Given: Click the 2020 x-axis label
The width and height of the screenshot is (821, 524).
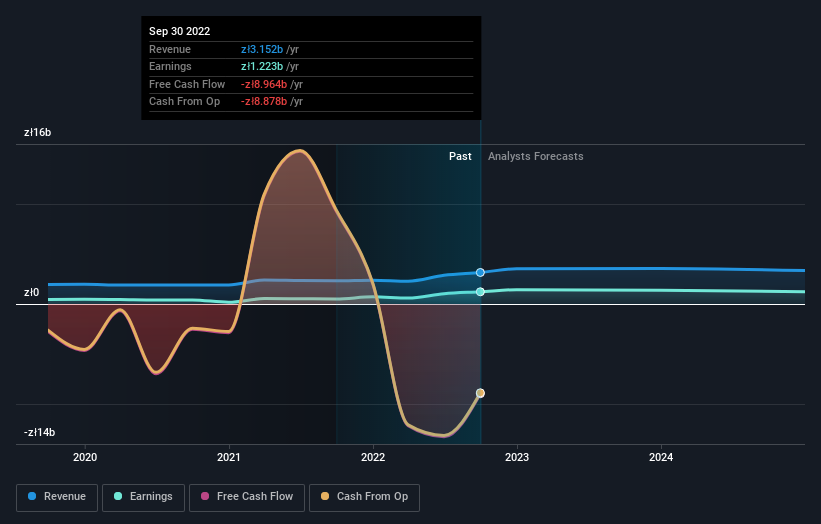Looking at the screenshot, I should [85, 457].
